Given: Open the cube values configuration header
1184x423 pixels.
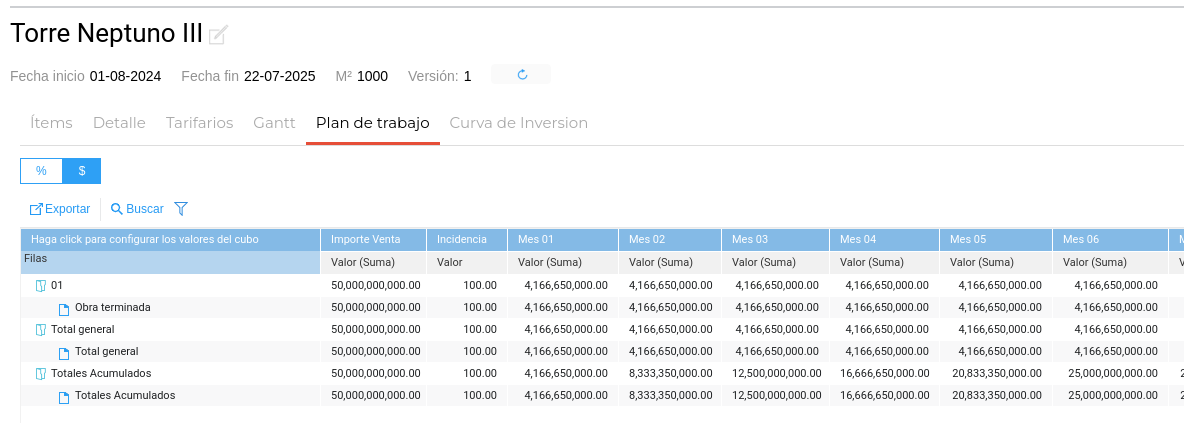Looking at the screenshot, I should (145, 240).
